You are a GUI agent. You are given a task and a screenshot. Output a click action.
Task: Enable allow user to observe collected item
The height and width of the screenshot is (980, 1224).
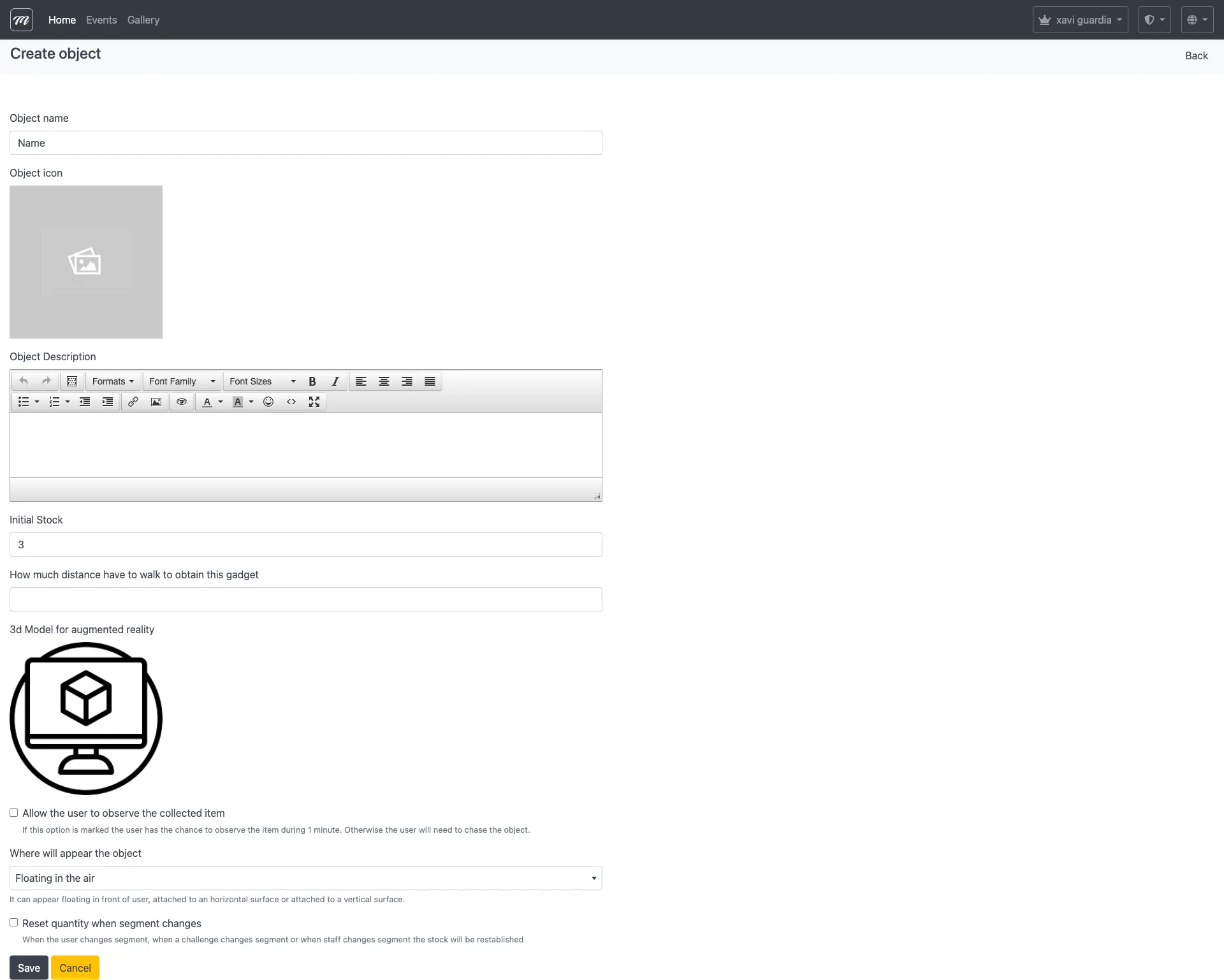pos(13,812)
